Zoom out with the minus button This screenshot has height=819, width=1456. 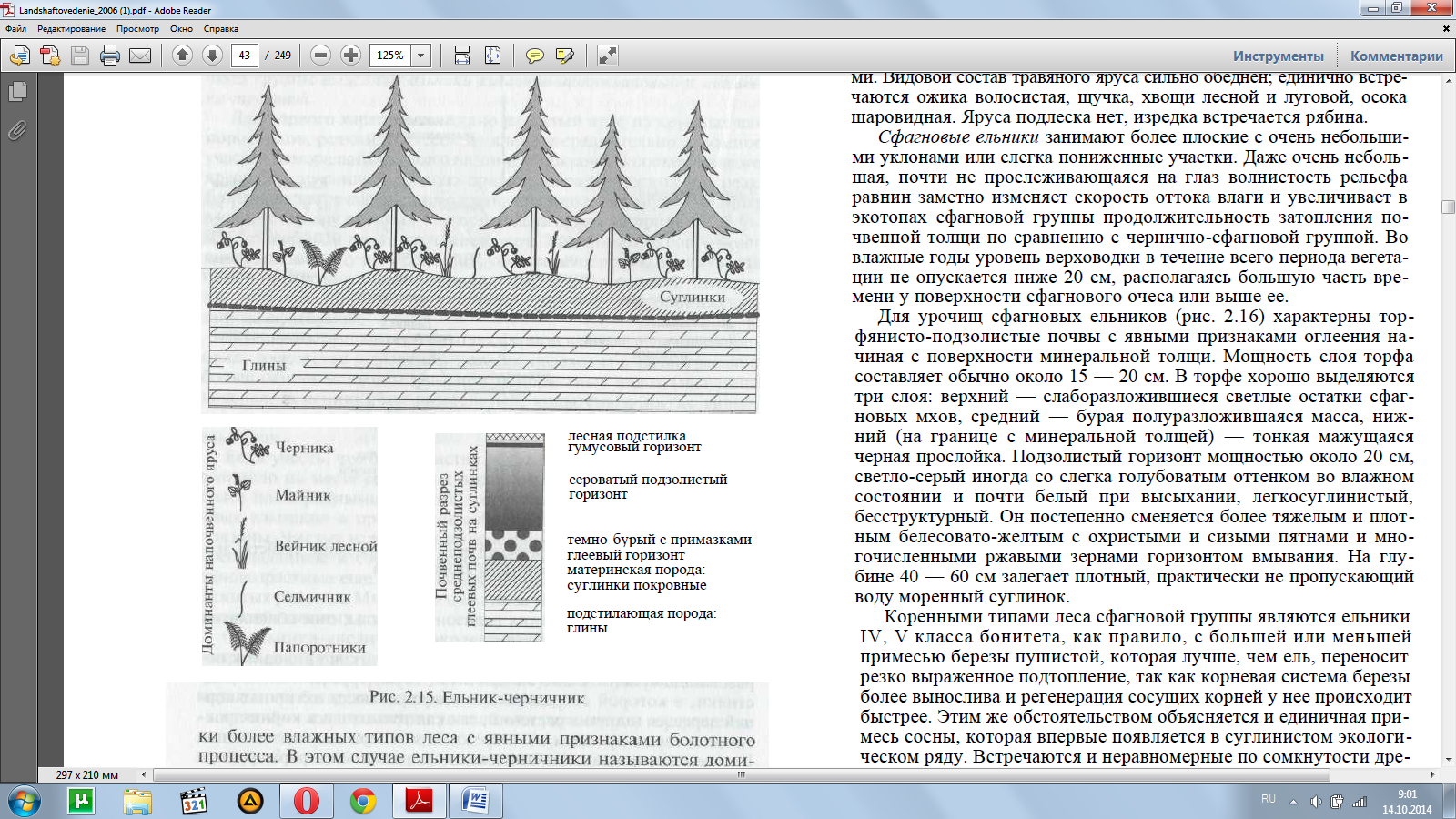tap(320, 56)
